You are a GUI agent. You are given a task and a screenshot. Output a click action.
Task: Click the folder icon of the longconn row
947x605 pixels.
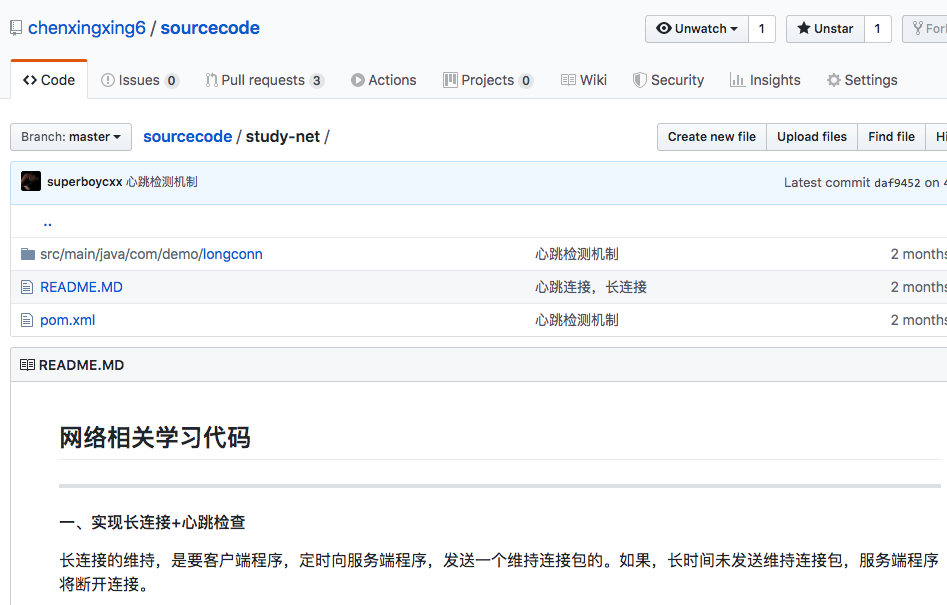[28, 254]
